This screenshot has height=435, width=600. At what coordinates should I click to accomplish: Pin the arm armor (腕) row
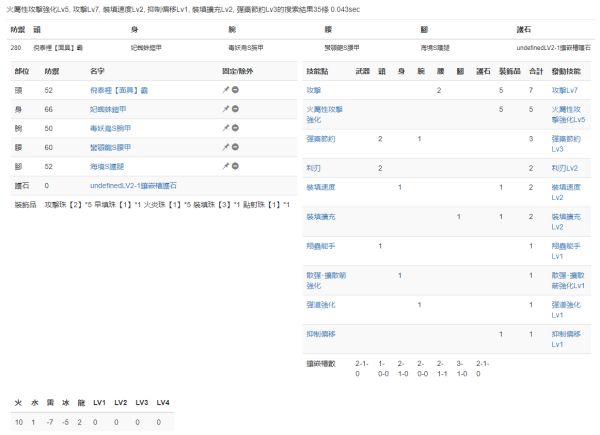(226, 128)
